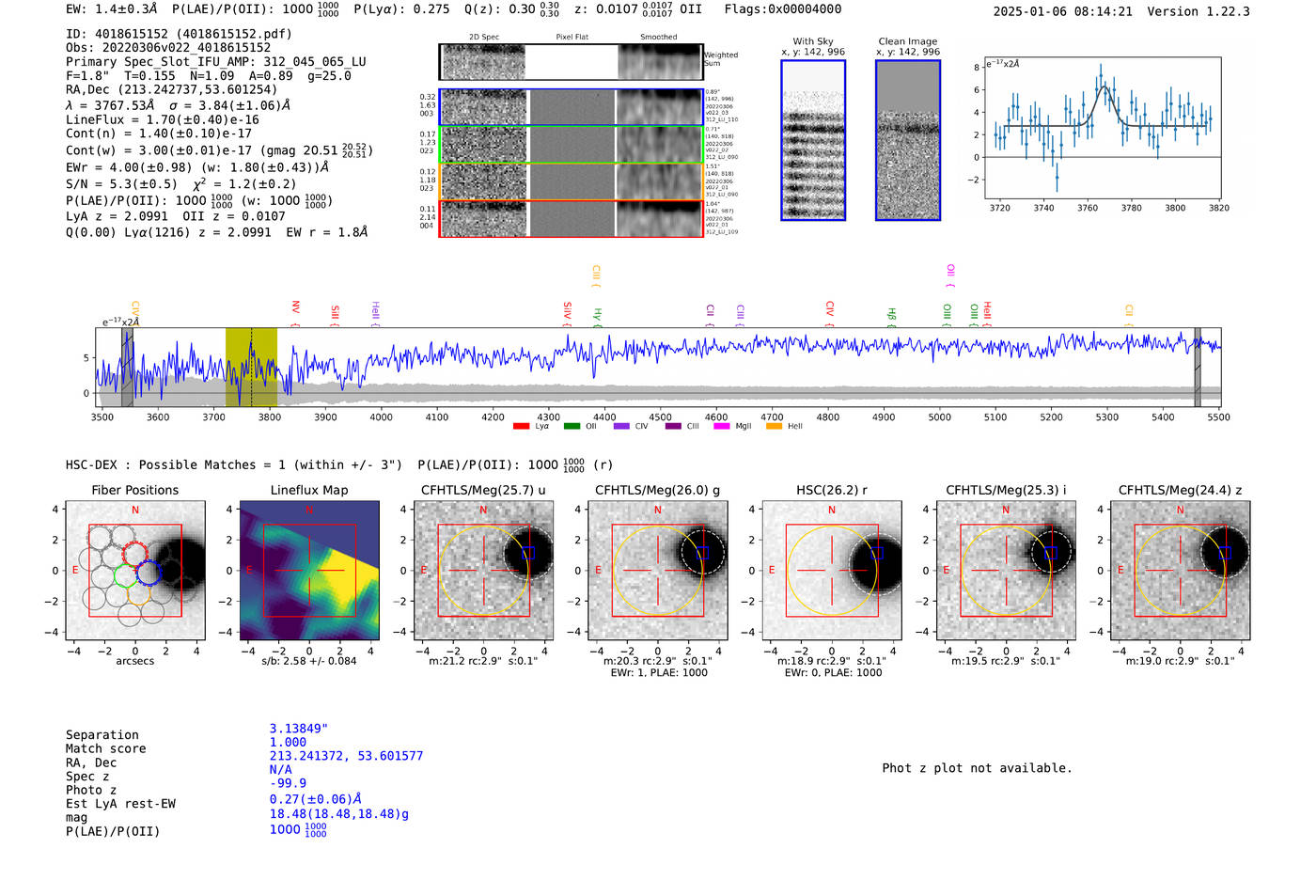
Task: Open the With Sky image thumbnail
Action: pyautogui.click(x=813, y=140)
